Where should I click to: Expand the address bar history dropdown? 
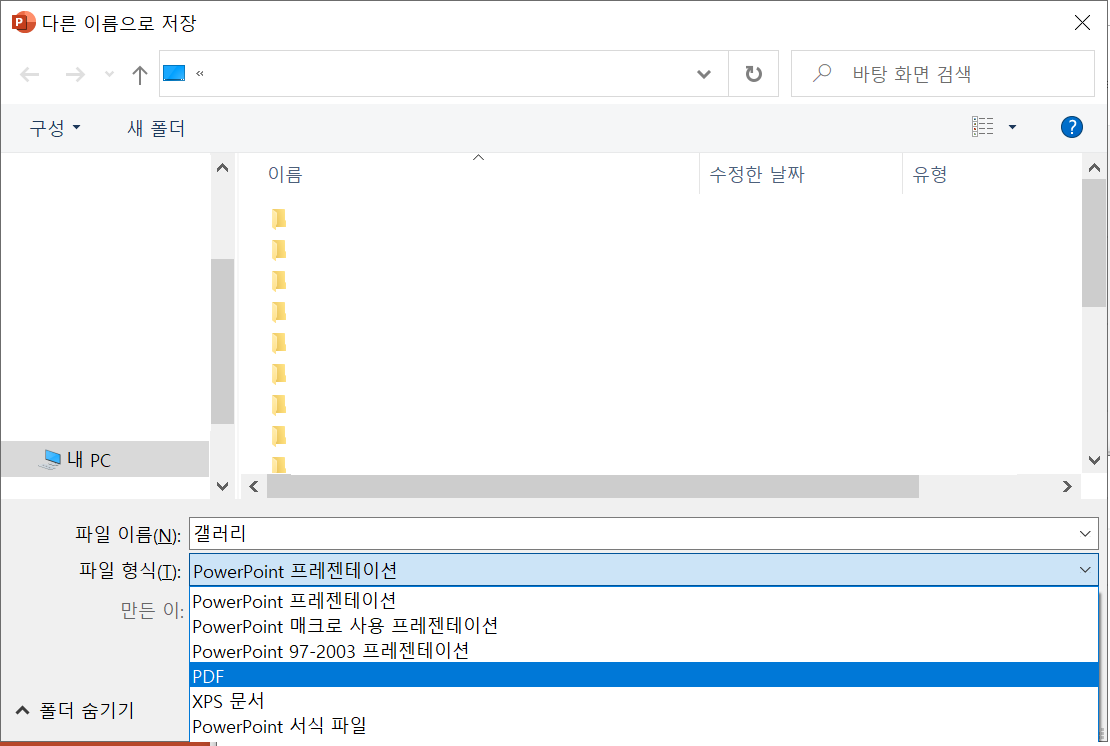(704, 74)
